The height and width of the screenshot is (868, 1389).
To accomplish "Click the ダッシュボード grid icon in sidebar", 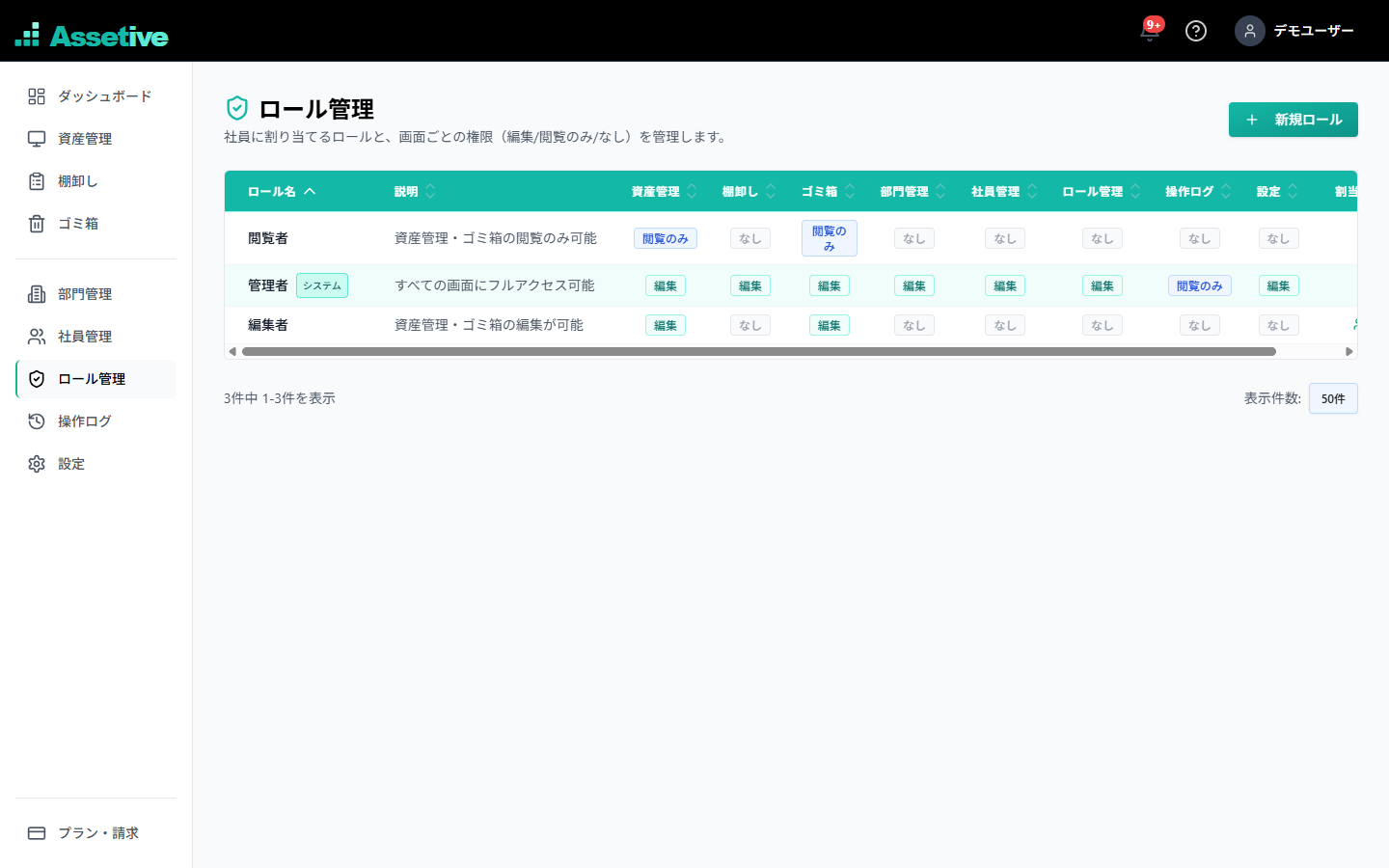I will [x=37, y=96].
